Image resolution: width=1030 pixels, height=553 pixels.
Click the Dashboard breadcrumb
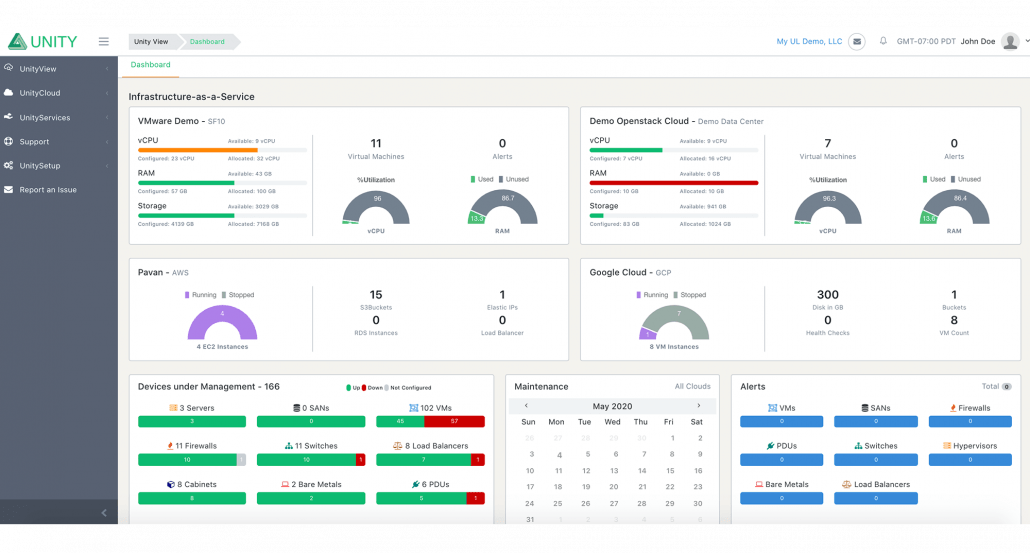click(x=207, y=41)
